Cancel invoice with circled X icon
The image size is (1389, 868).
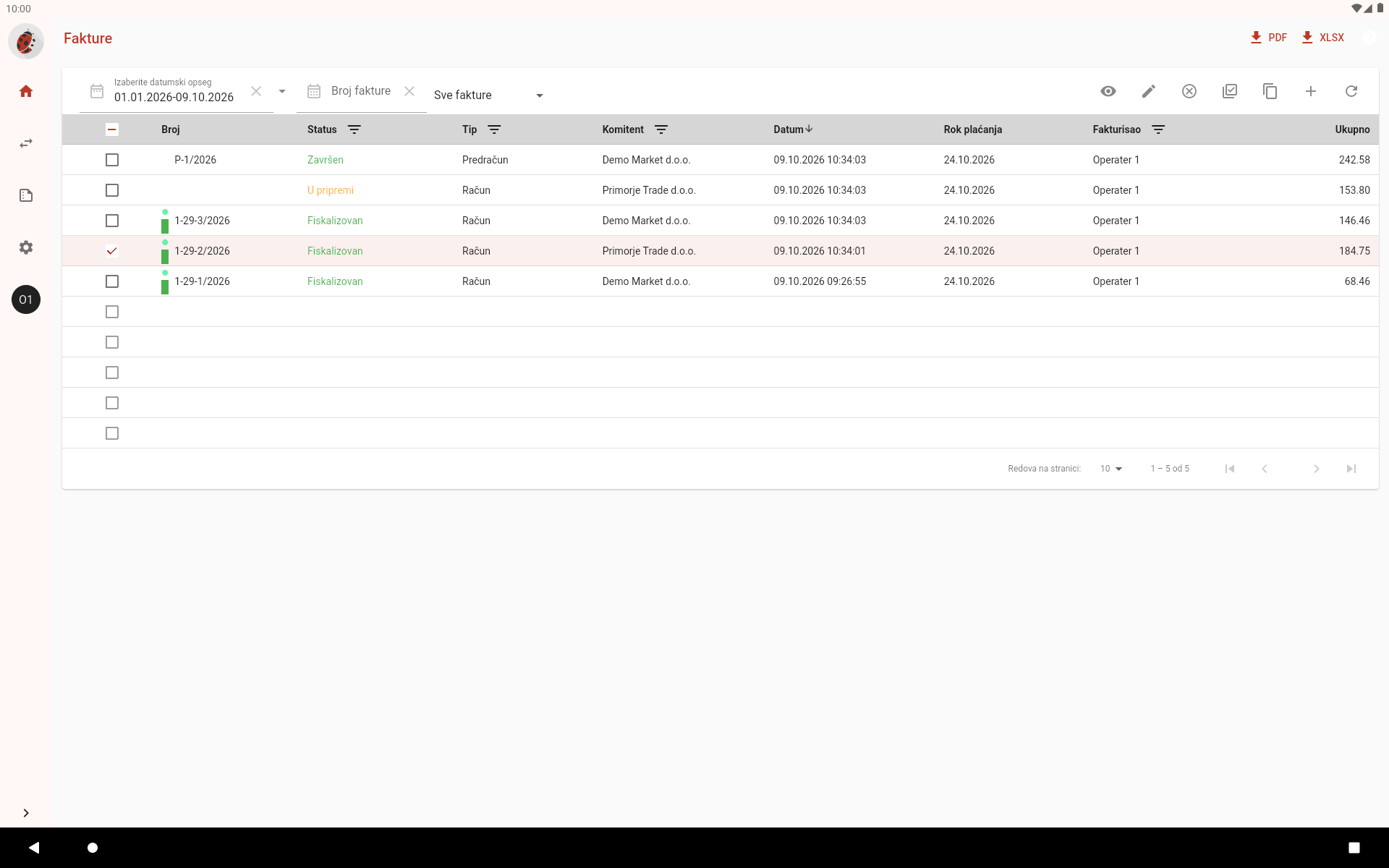1189,91
